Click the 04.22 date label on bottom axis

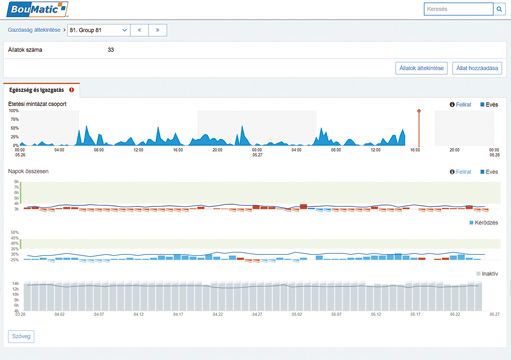pyautogui.click(x=218, y=314)
